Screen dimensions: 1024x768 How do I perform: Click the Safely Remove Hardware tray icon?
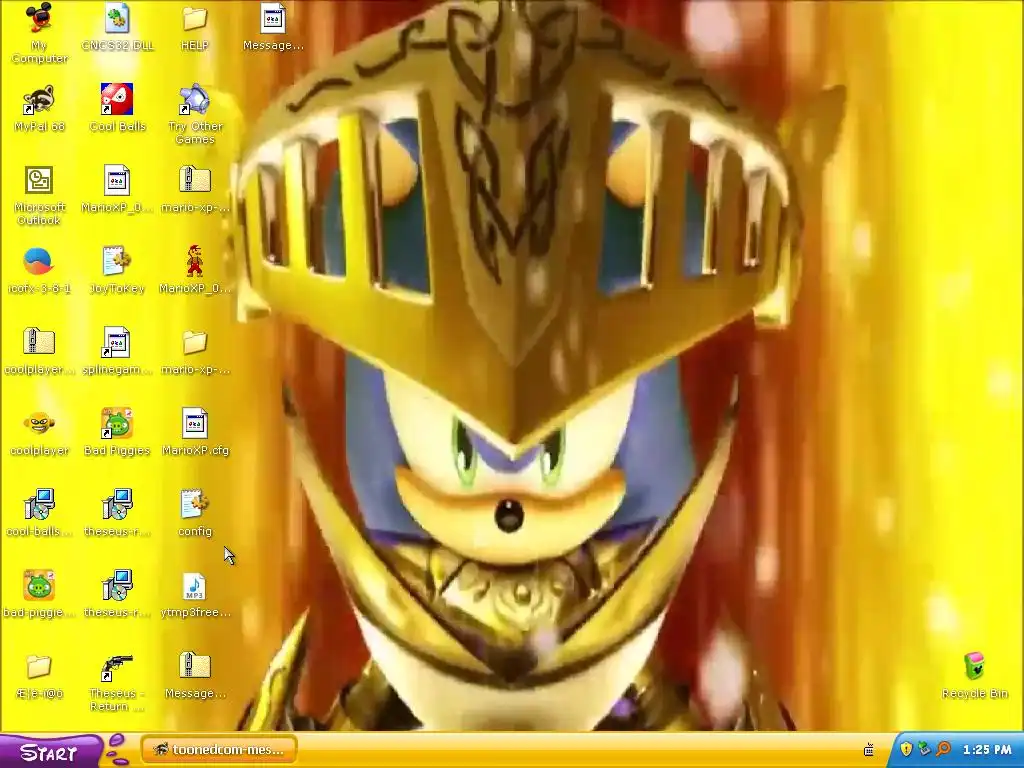click(924, 749)
